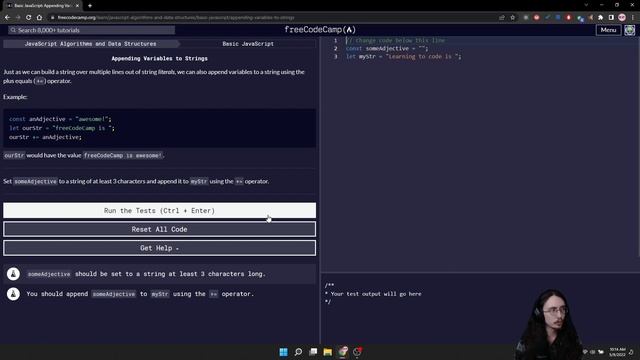Click the green-blue translate extension icon
The height and width of the screenshot is (360, 640).
point(580,18)
